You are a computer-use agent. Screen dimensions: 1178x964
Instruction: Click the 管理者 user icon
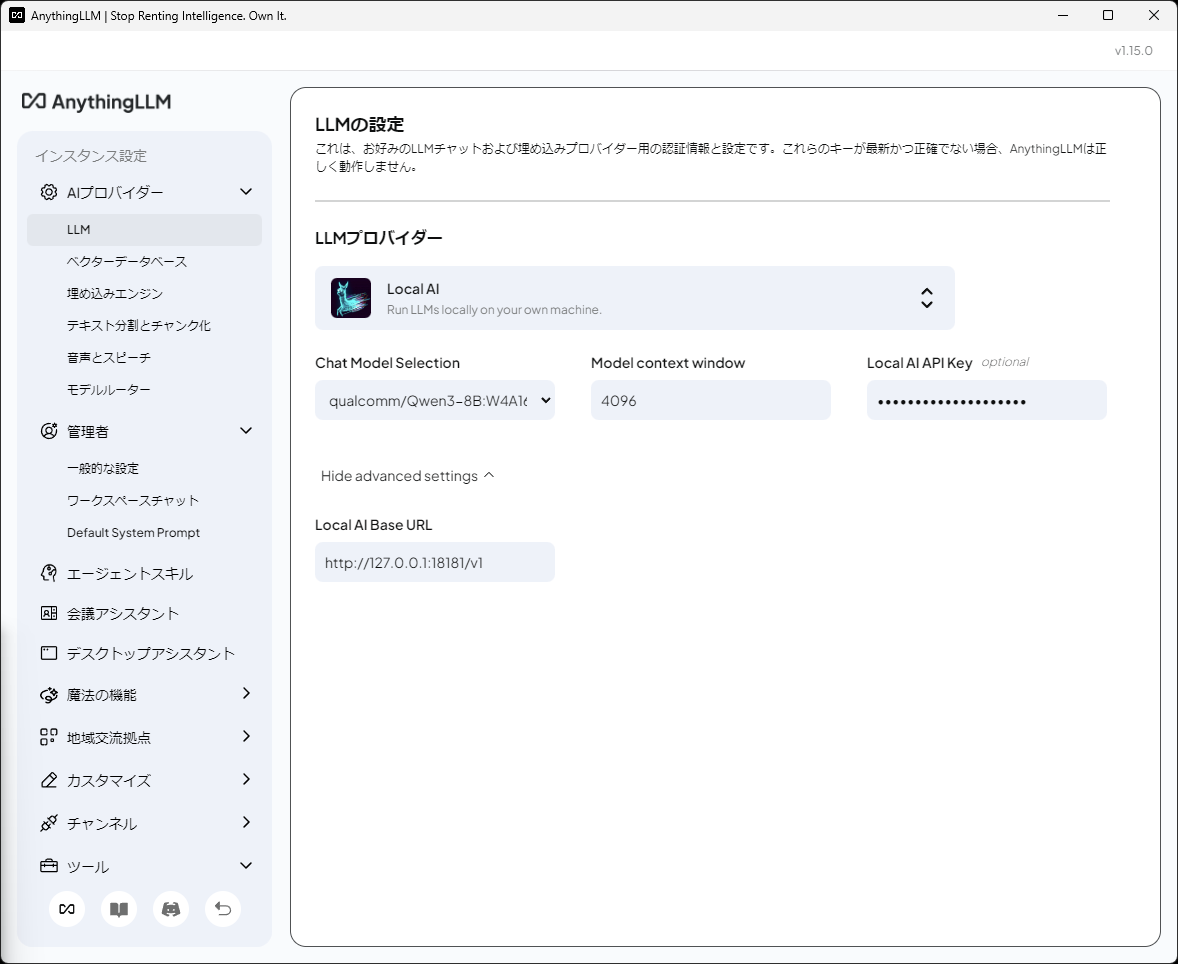point(49,431)
